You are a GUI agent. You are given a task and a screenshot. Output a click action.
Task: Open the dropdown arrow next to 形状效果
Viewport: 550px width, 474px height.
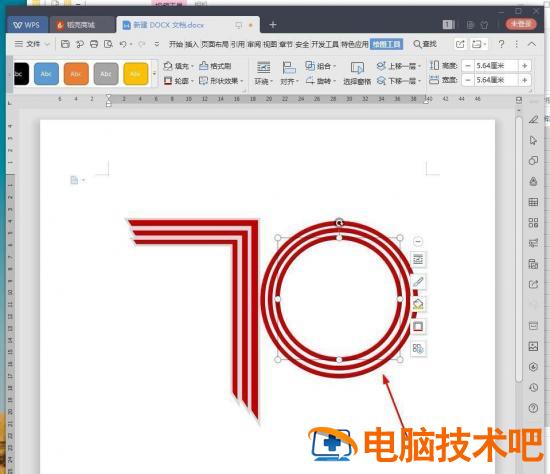(x=242, y=81)
